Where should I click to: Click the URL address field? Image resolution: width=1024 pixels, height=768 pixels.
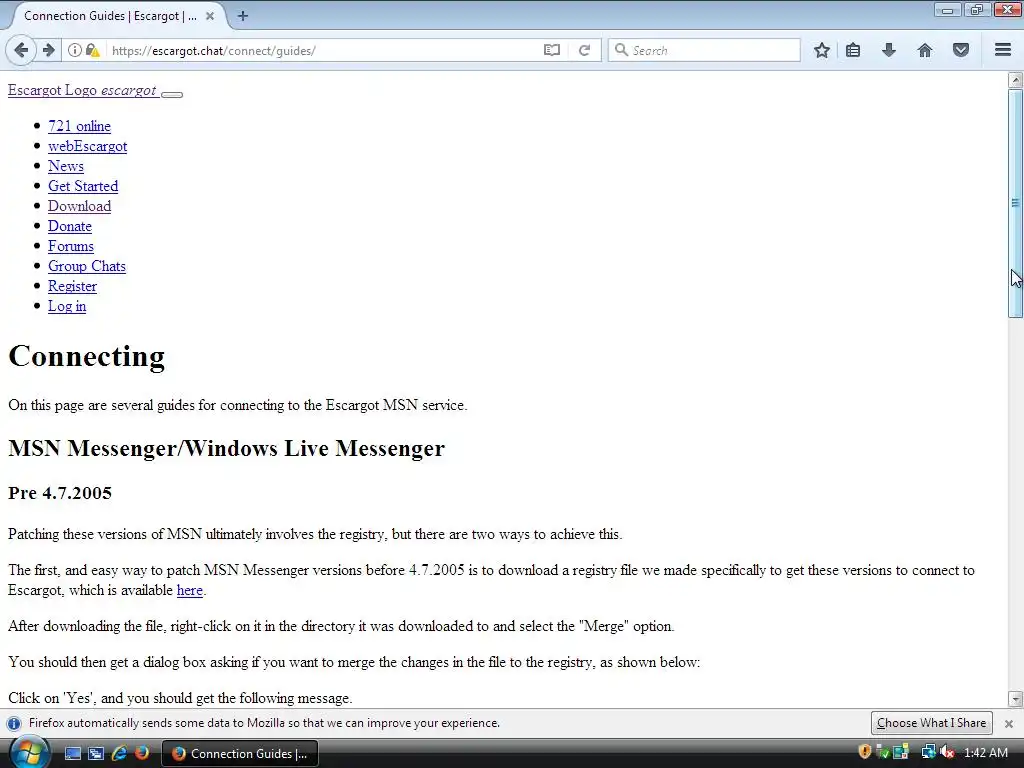tap(323, 50)
